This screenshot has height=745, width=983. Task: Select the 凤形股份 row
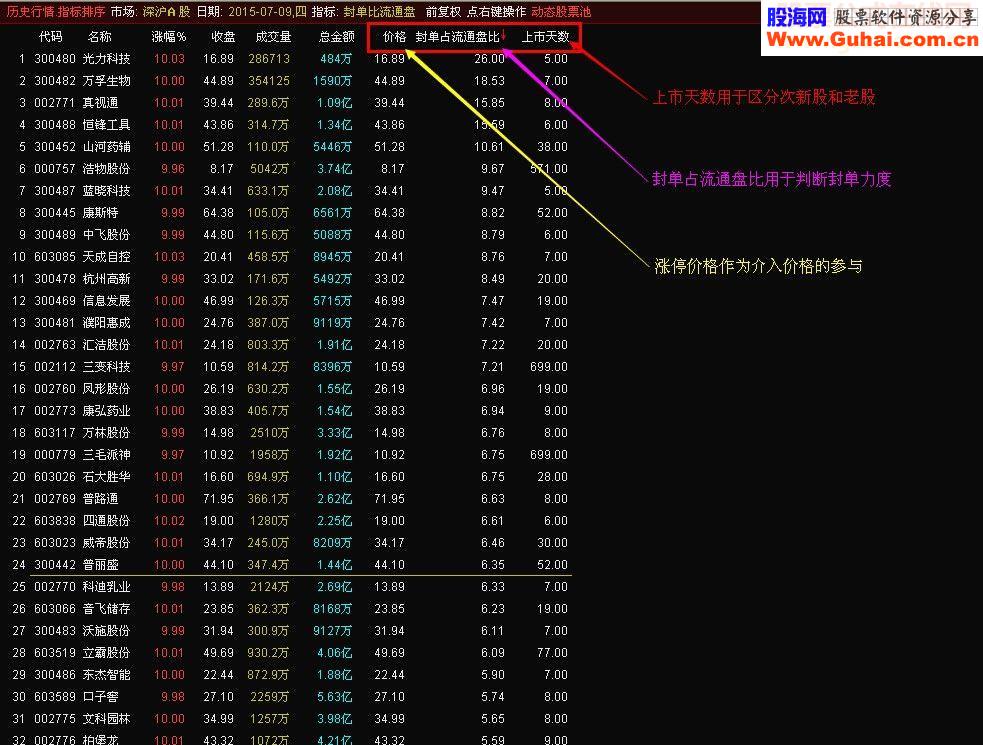(x=292, y=389)
